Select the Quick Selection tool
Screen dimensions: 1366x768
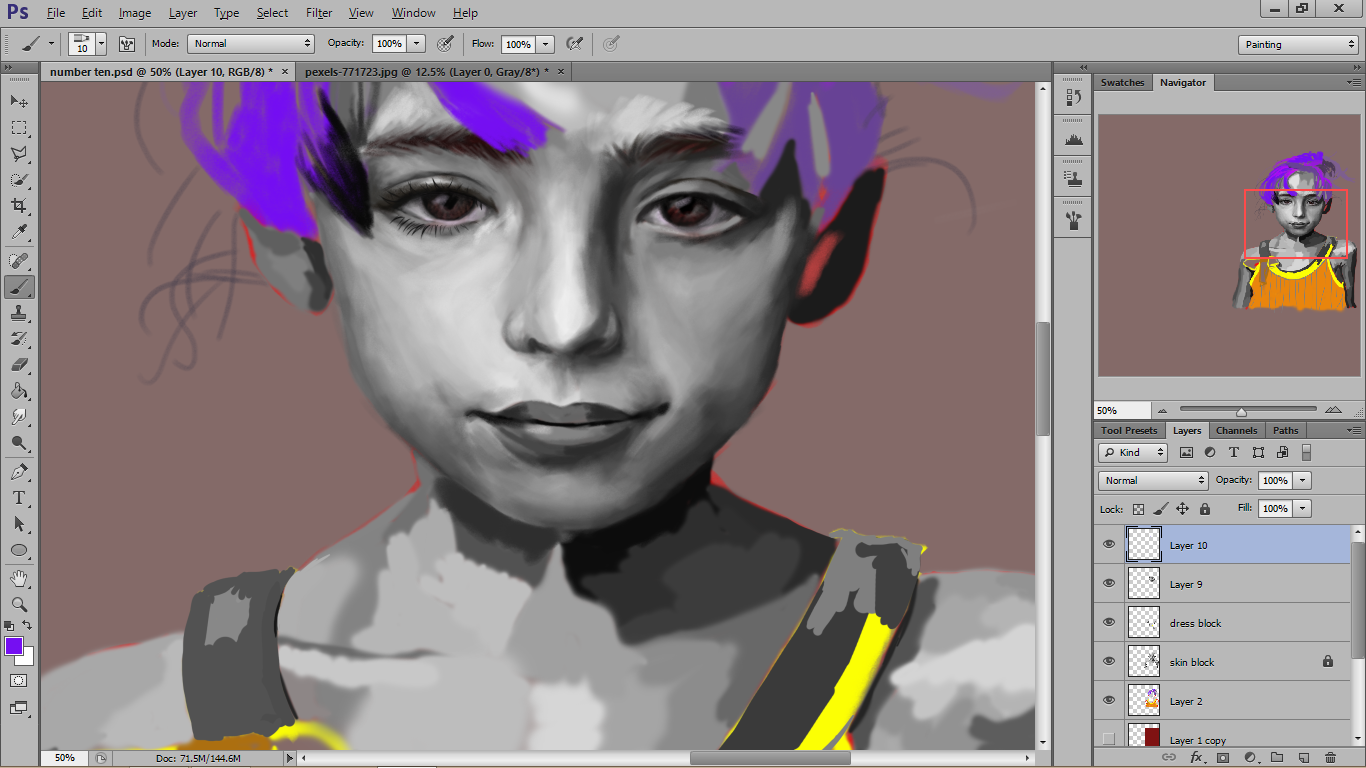pos(19,179)
